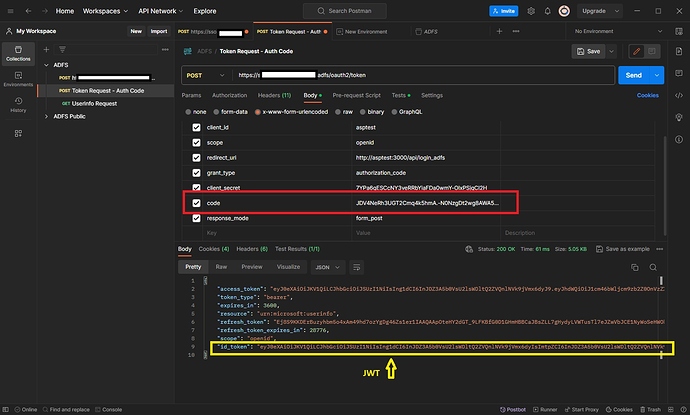This screenshot has width=690, height=415.
Task: Open the JSON format dropdown
Action: pos(327,267)
